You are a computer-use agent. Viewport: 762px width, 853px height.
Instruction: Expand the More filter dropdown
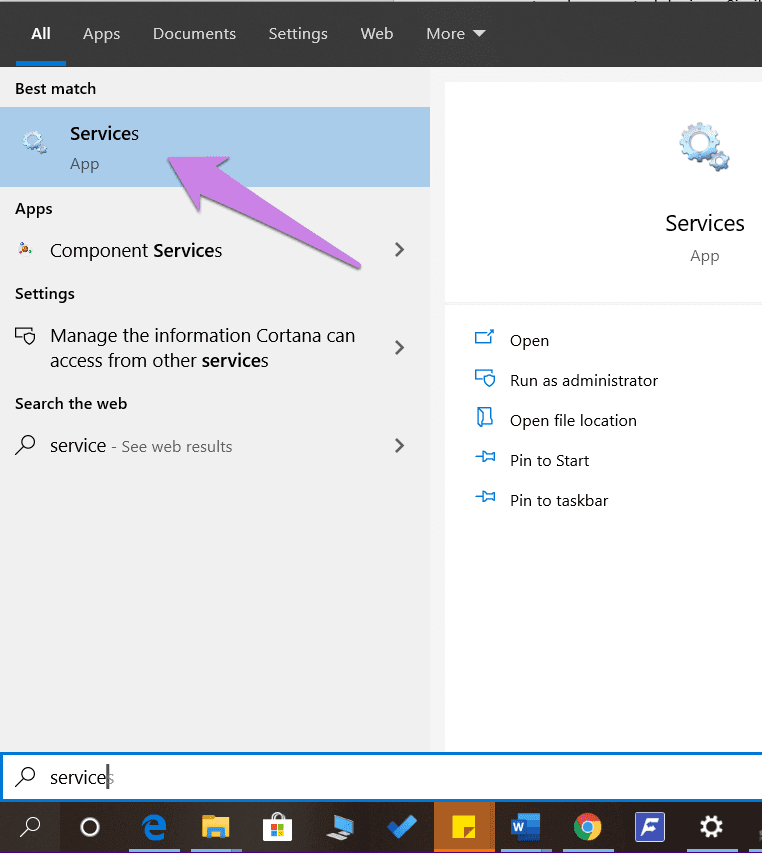[x=455, y=33]
